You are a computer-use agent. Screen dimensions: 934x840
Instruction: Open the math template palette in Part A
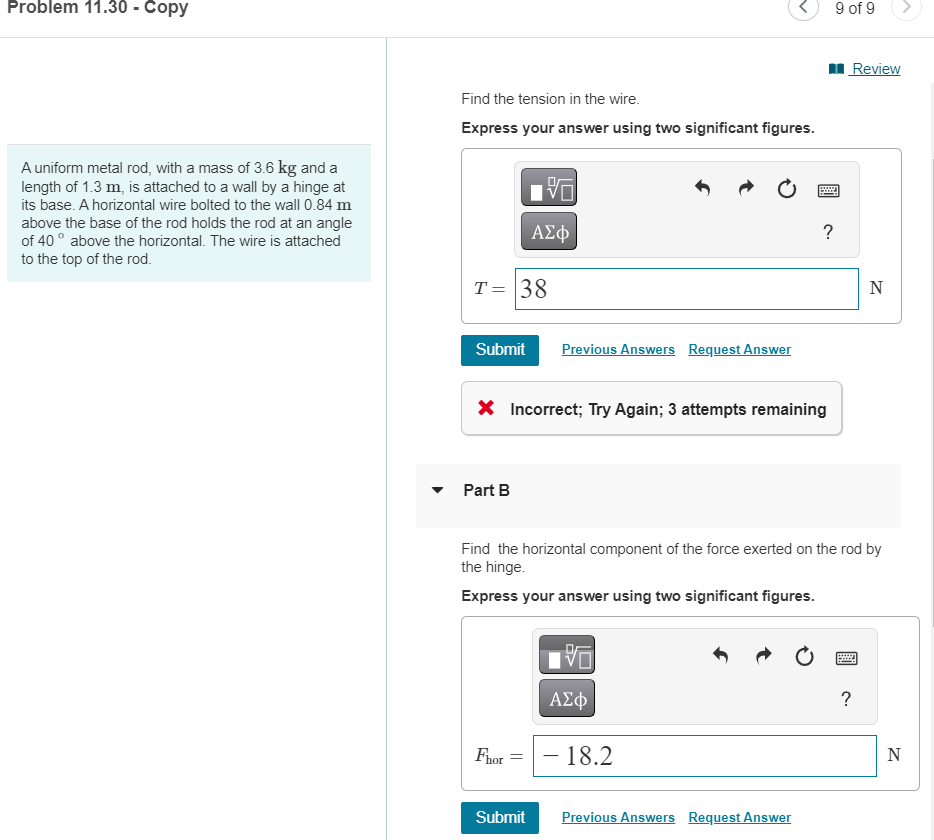click(x=548, y=188)
